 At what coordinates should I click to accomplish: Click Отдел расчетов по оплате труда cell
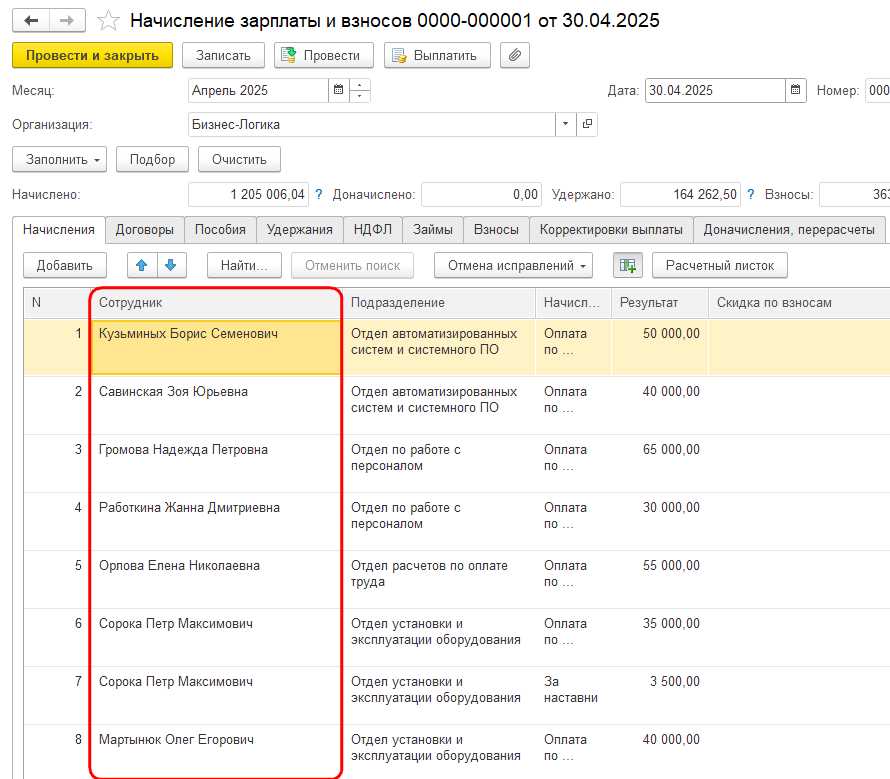(x=439, y=579)
